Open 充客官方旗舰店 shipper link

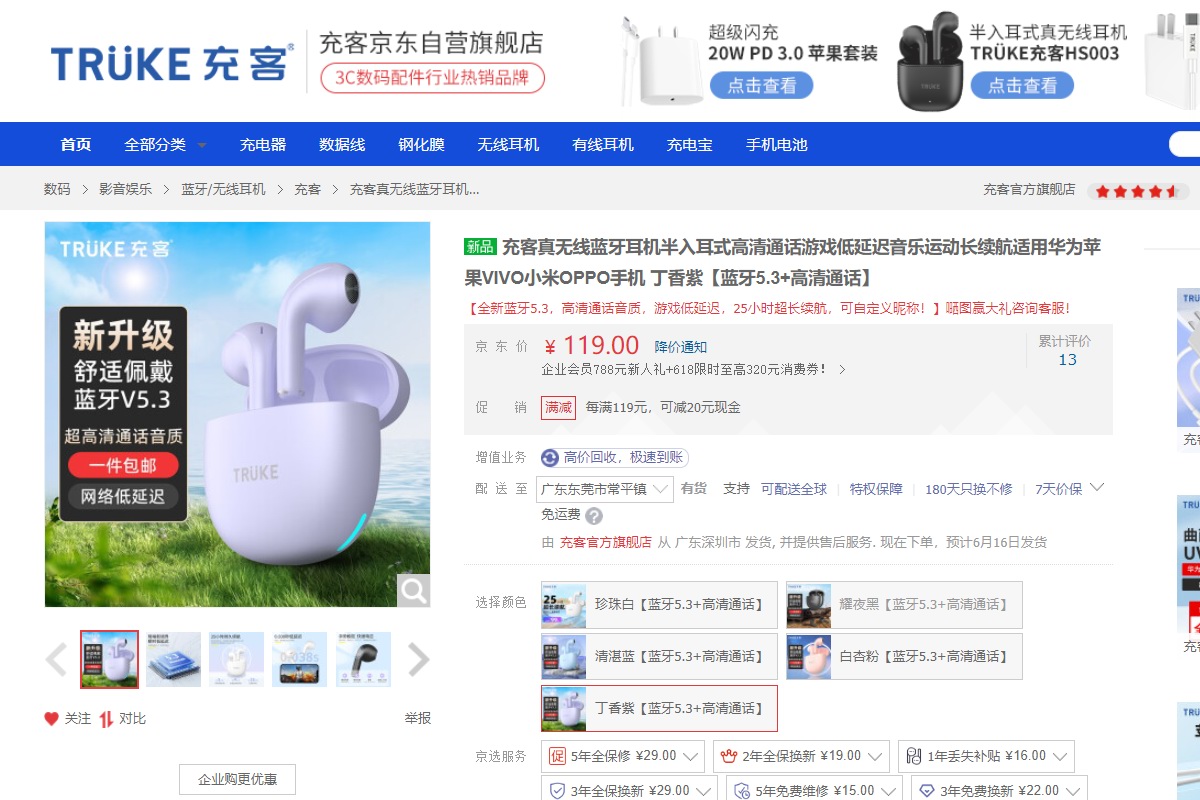(605, 542)
